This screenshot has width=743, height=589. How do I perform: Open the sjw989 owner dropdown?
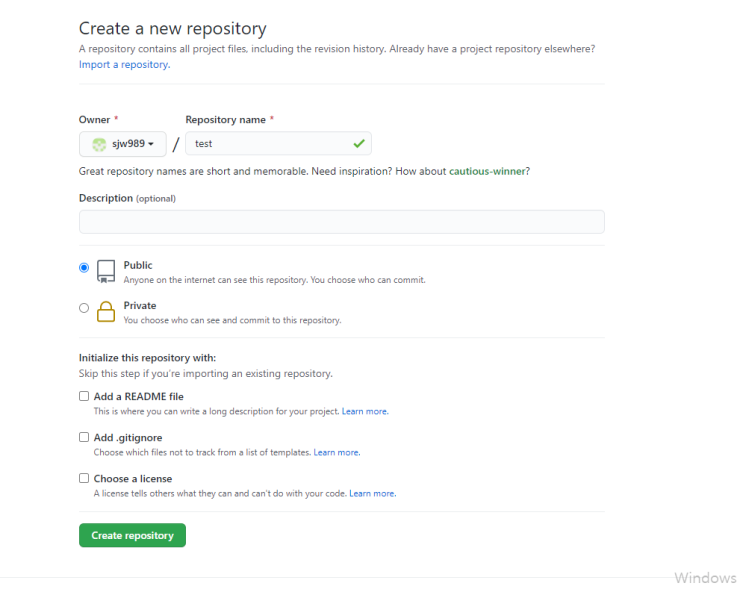click(x=122, y=144)
